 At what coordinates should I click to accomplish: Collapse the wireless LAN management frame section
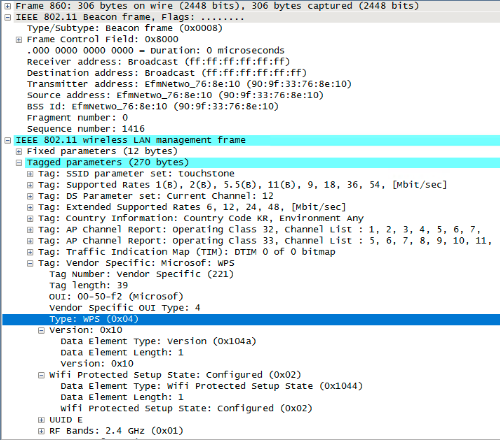point(8,140)
